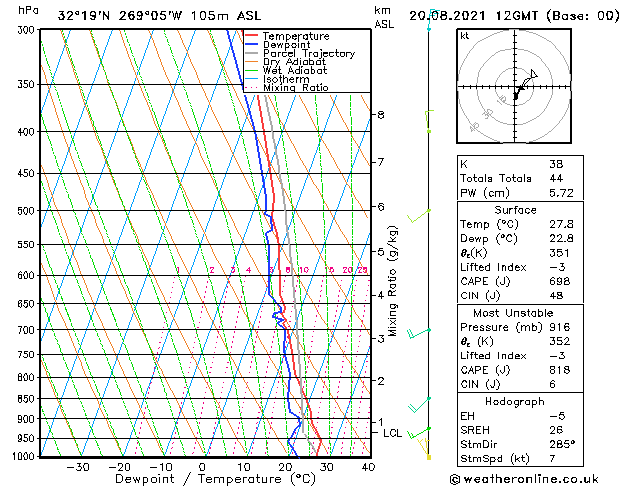Click the hodograph wind arrow head

[x=534, y=74]
